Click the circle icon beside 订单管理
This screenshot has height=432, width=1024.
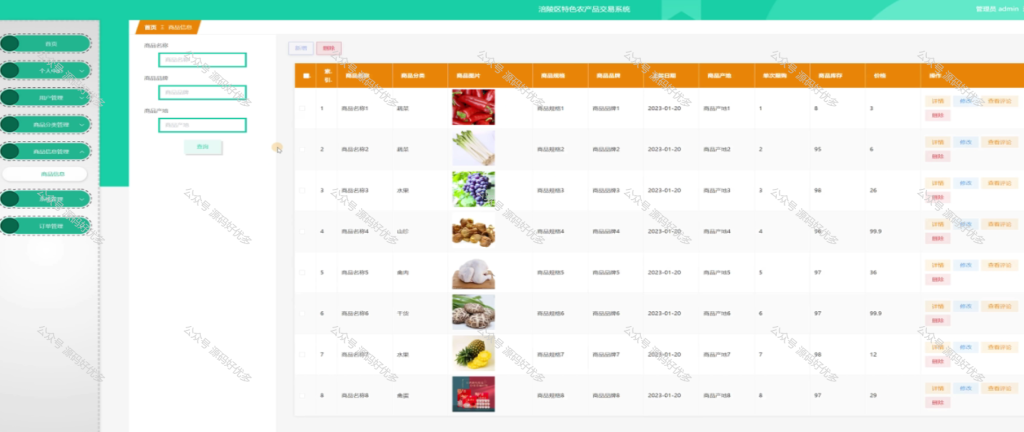(x=10, y=226)
